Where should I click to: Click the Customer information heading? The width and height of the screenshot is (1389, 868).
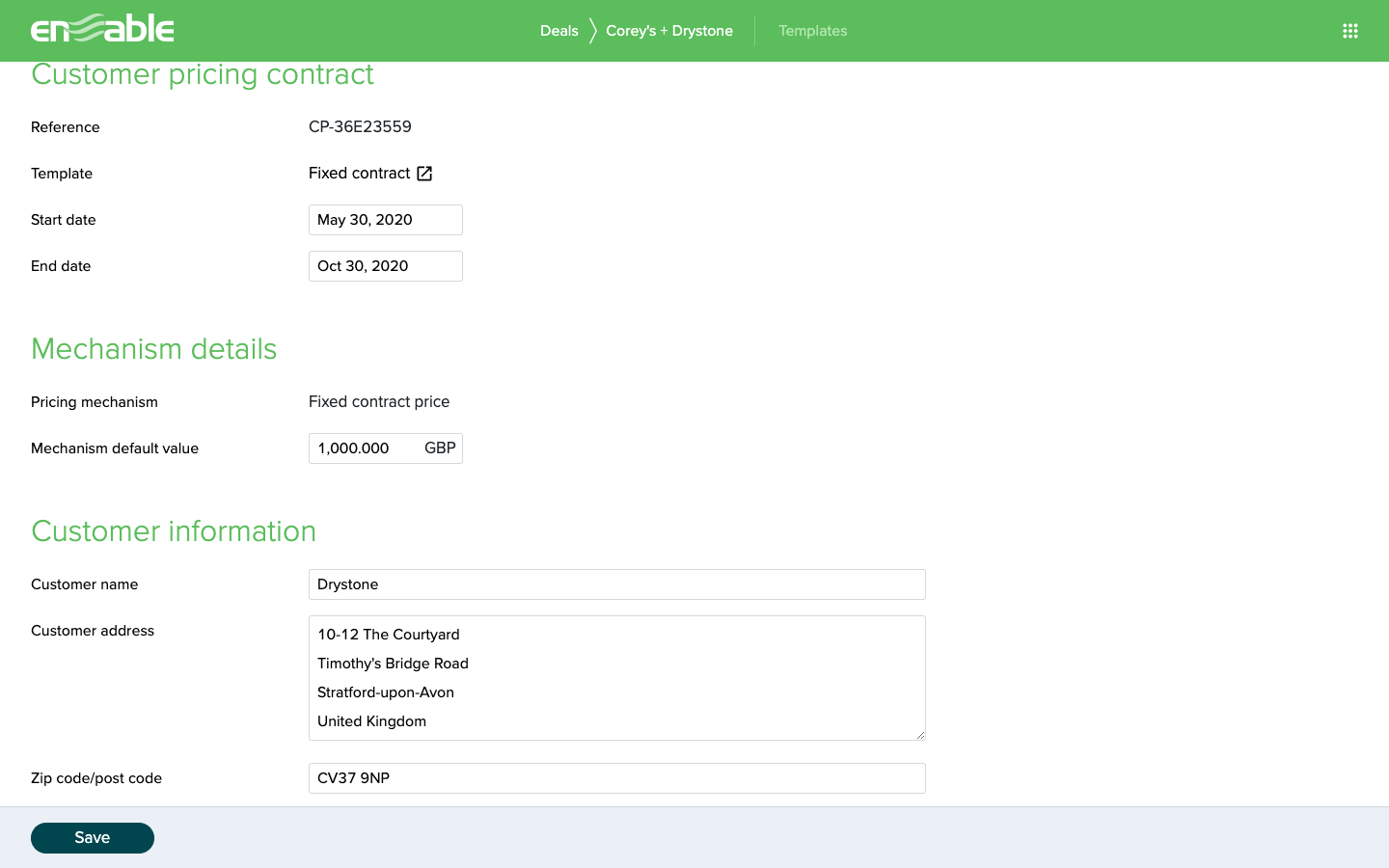pyautogui.click(x=174, y=531)
